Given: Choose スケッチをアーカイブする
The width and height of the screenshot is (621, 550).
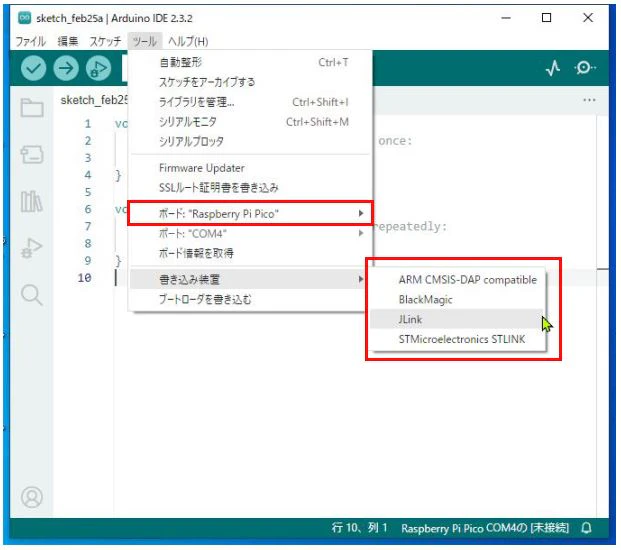Looking at the screenshot, I should click(x=251, y=82).
